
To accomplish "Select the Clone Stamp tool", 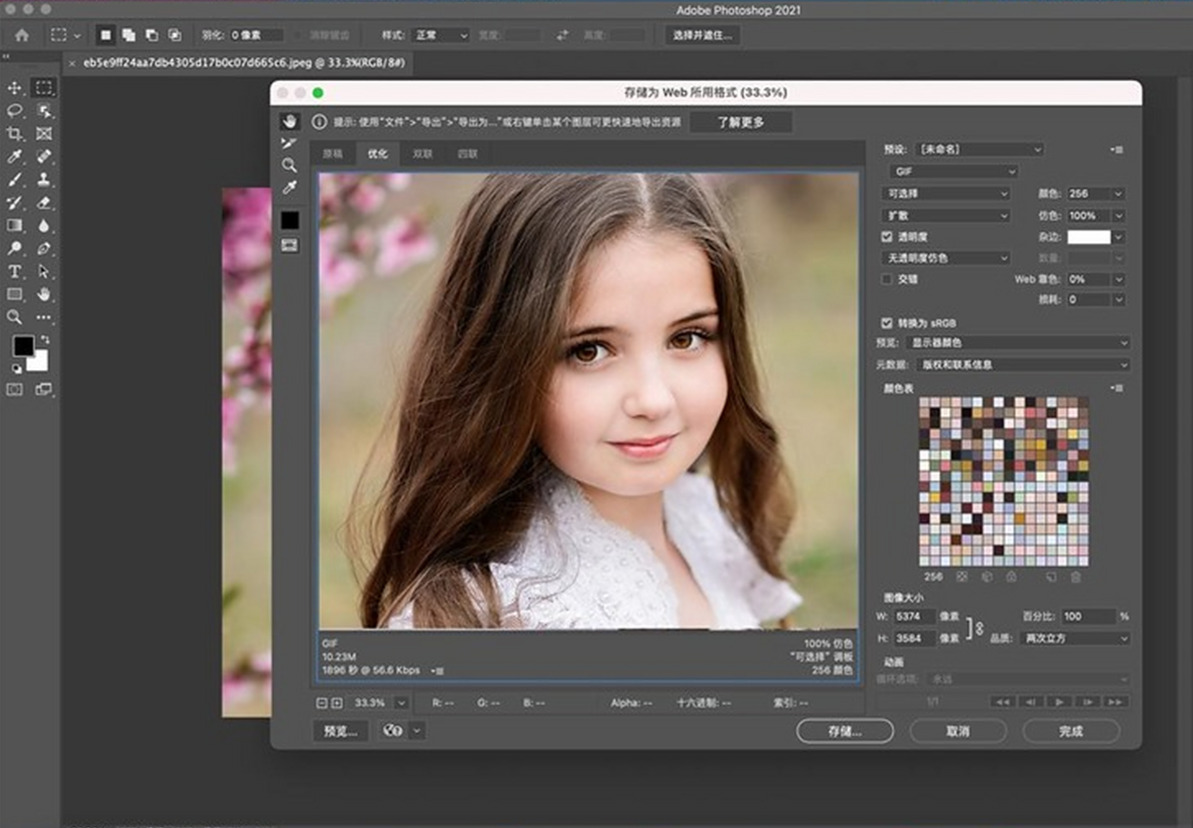I will tap(44, 180).
